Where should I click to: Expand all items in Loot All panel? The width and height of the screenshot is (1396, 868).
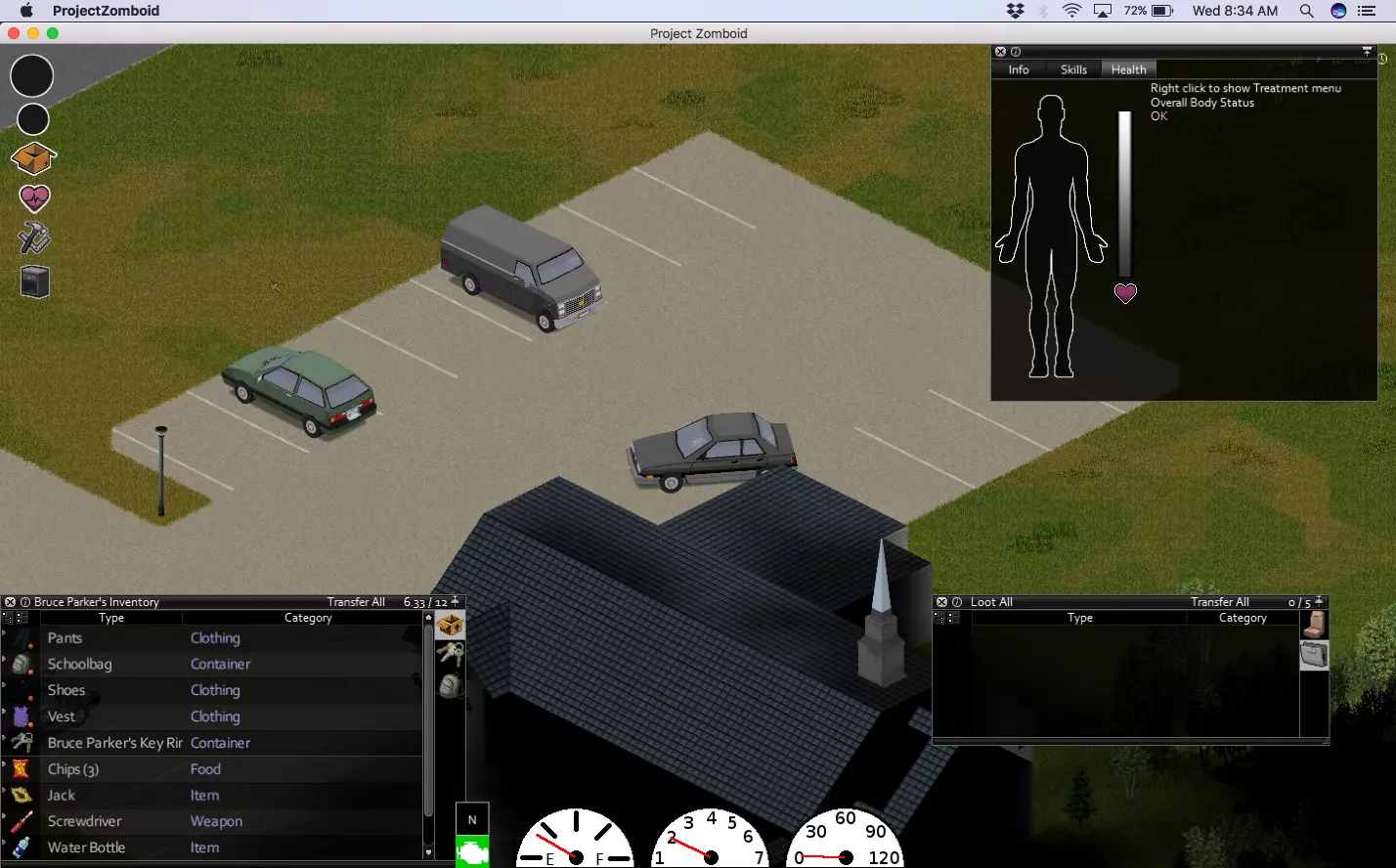pos(939,618)
